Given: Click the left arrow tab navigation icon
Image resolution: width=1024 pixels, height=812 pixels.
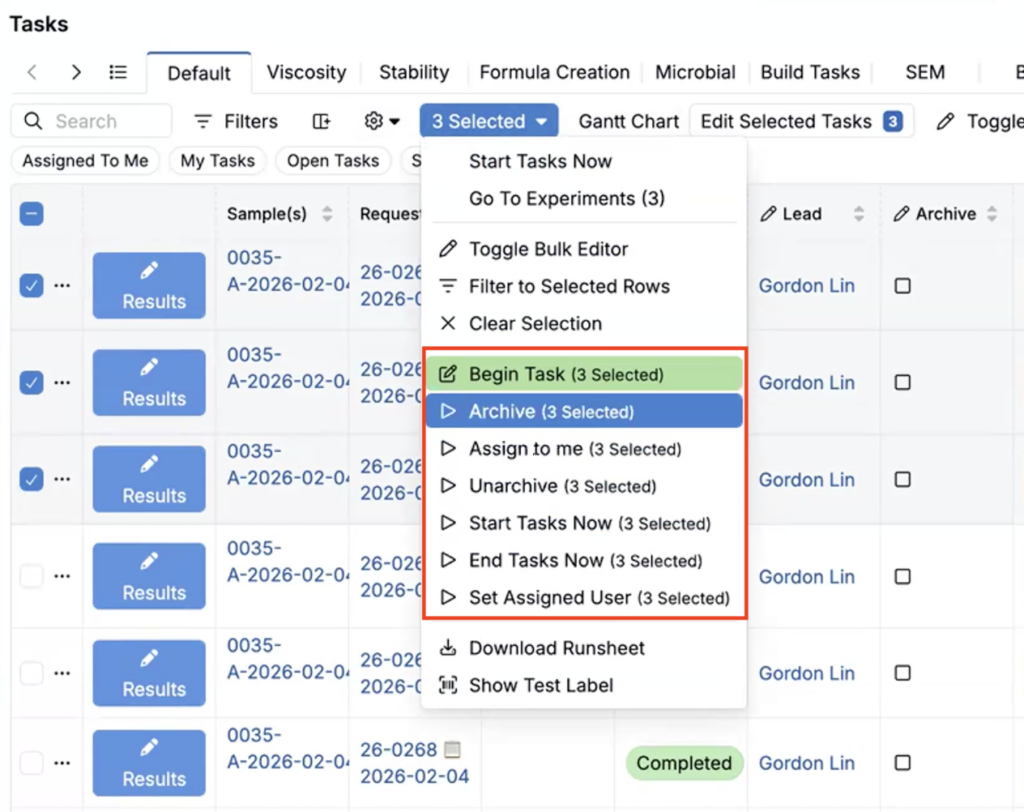Looking at the screenshot, I should click(32, 72).
